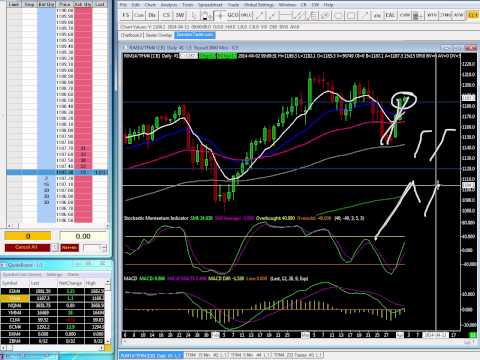480x360 pixels.
Task: Click the Con toolbar button
Action: pyautogui.click(x=139, y=15)
